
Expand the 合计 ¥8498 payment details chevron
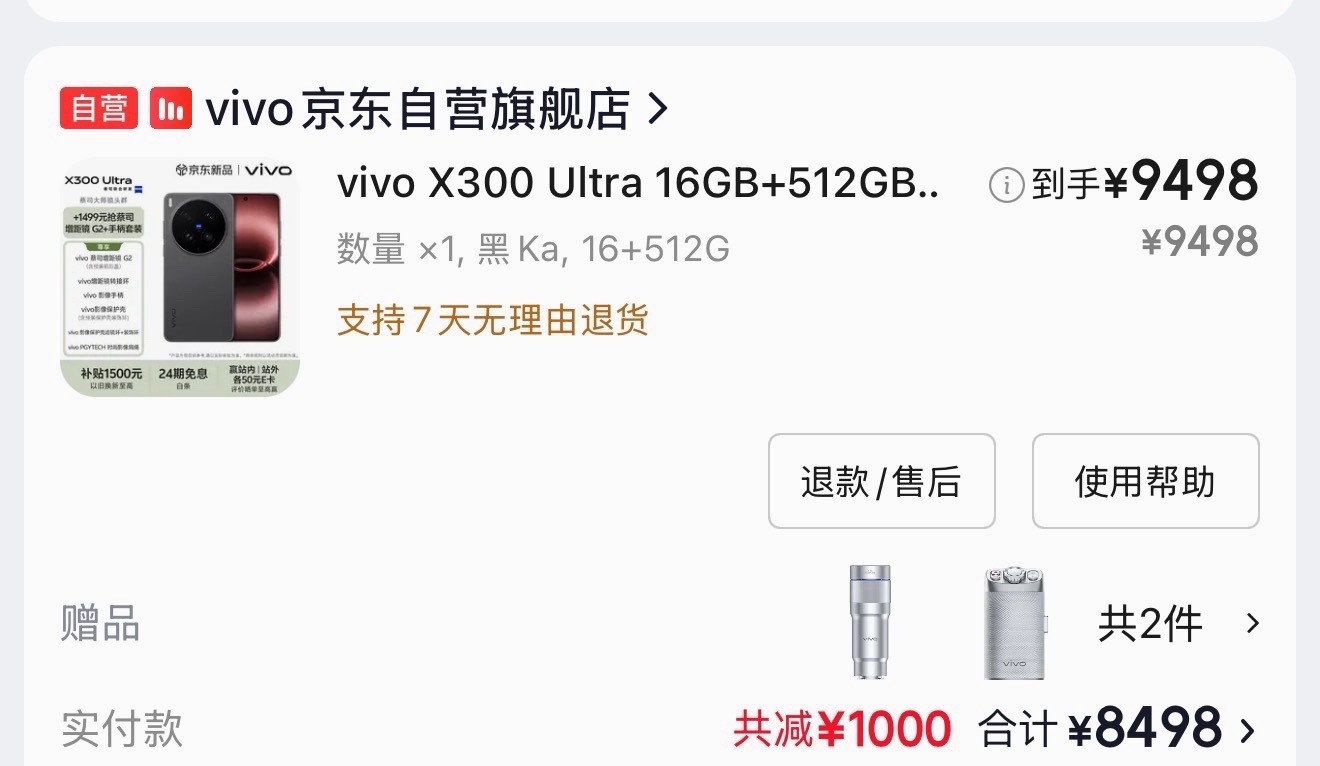coord(1247,730)
